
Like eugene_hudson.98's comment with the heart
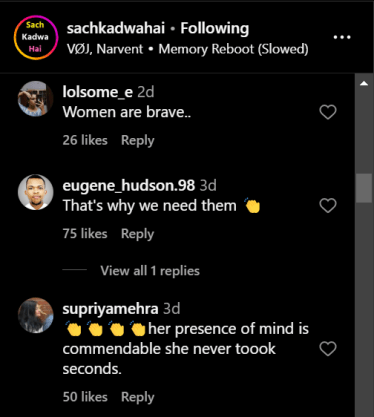(328, 205)
